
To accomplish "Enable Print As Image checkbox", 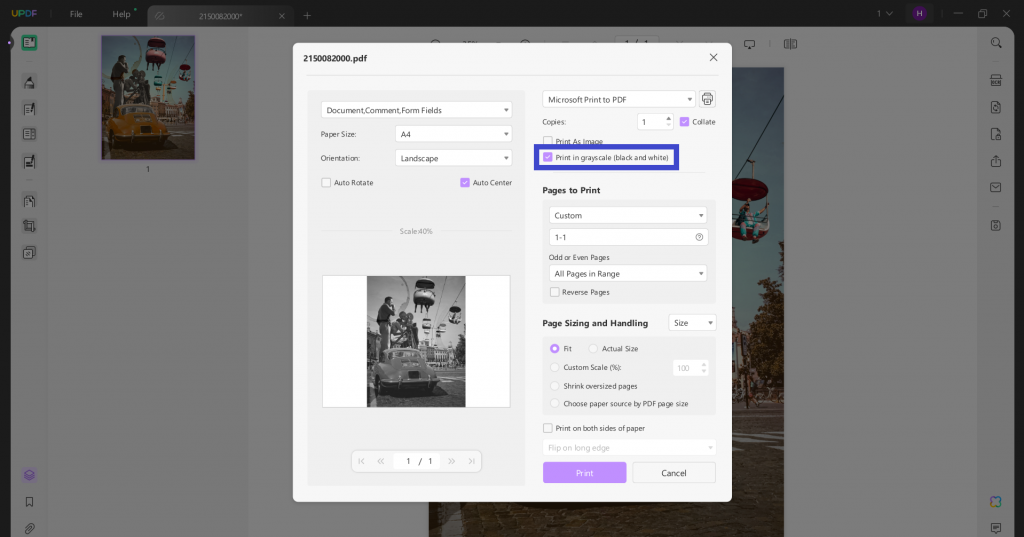I will click(548, 141).
